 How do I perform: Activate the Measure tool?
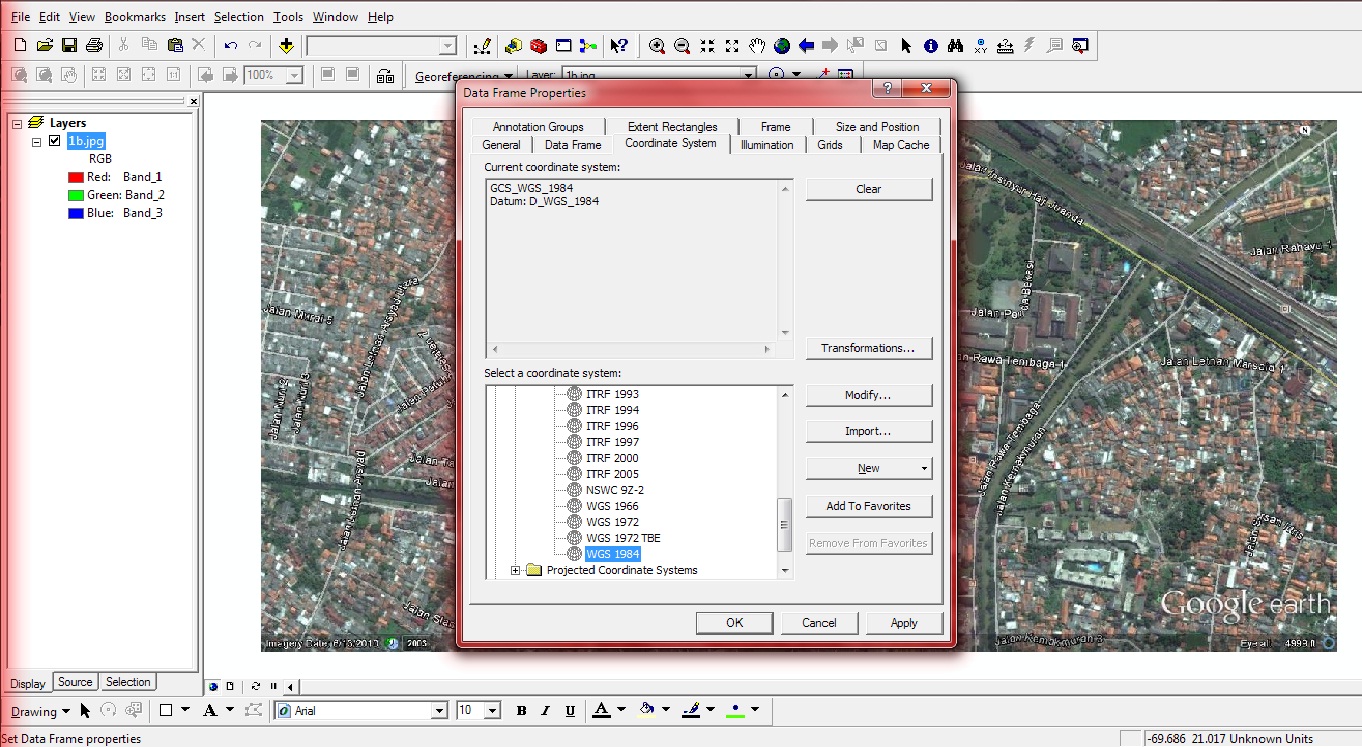[x=1005, y=45]
